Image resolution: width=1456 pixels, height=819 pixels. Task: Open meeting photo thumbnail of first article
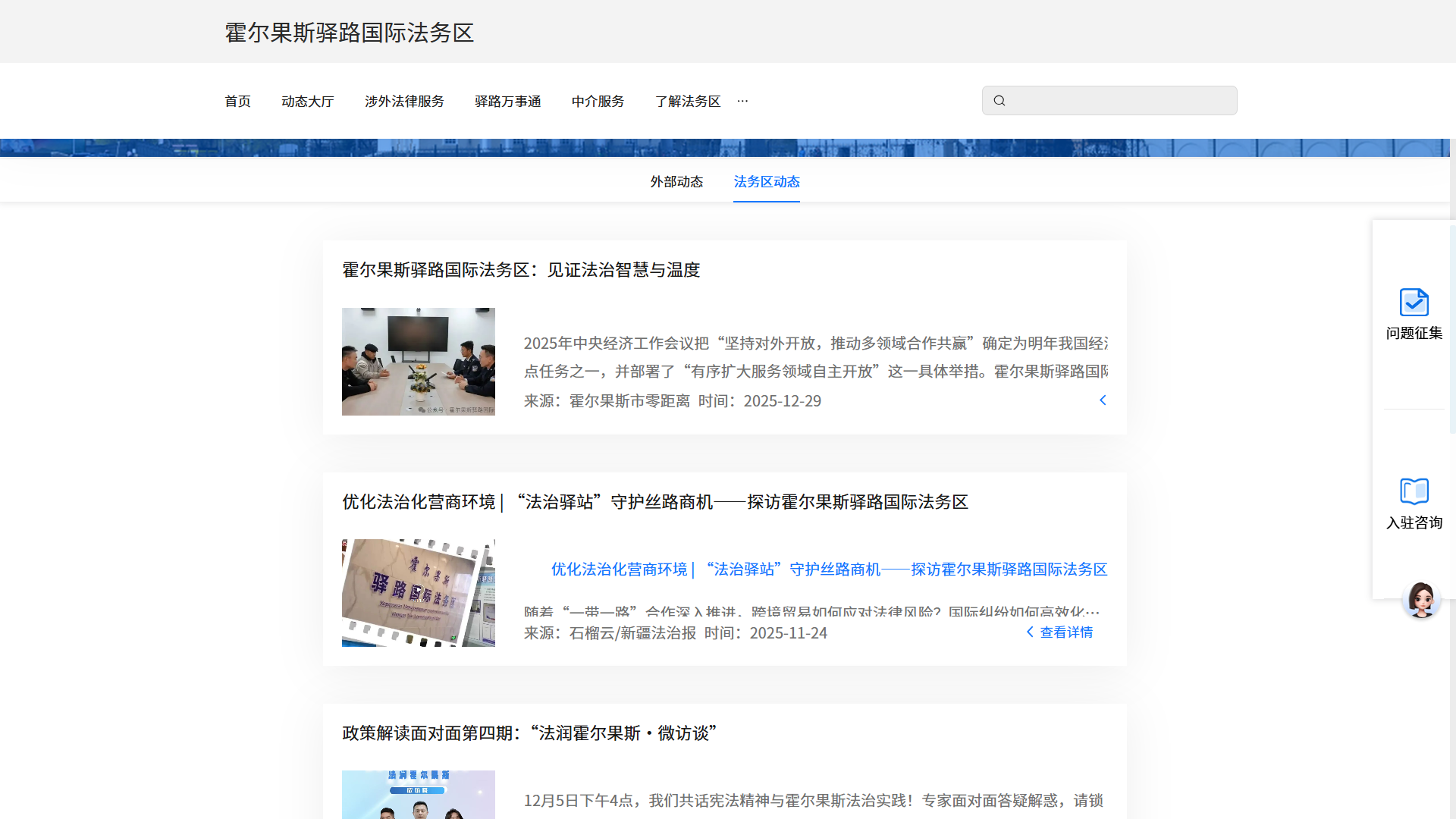click(x=418, y=362)
